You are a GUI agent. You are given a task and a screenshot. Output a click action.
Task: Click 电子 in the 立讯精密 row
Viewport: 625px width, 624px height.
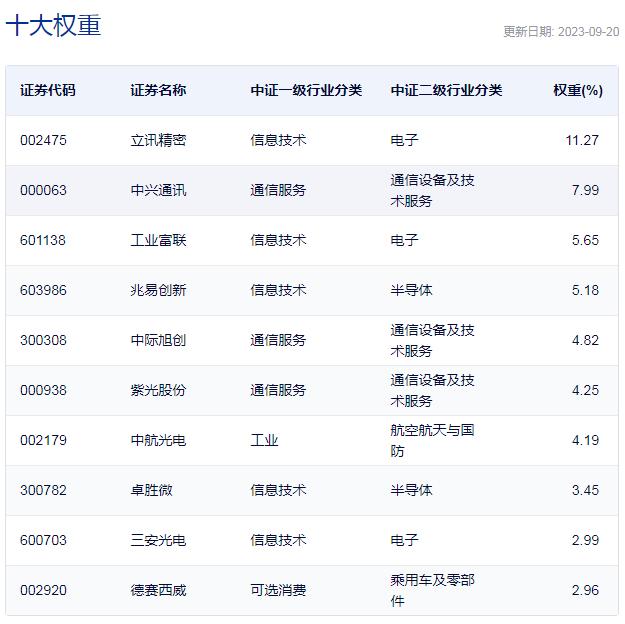coord(405,140)
